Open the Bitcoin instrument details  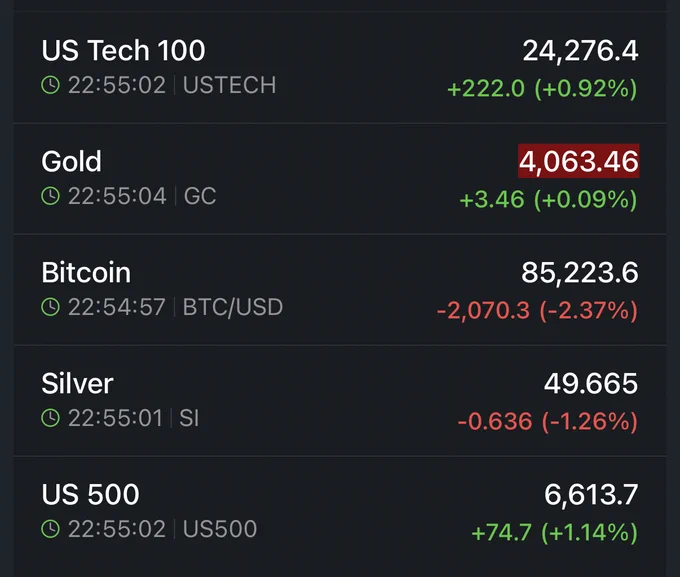point(340,290)
